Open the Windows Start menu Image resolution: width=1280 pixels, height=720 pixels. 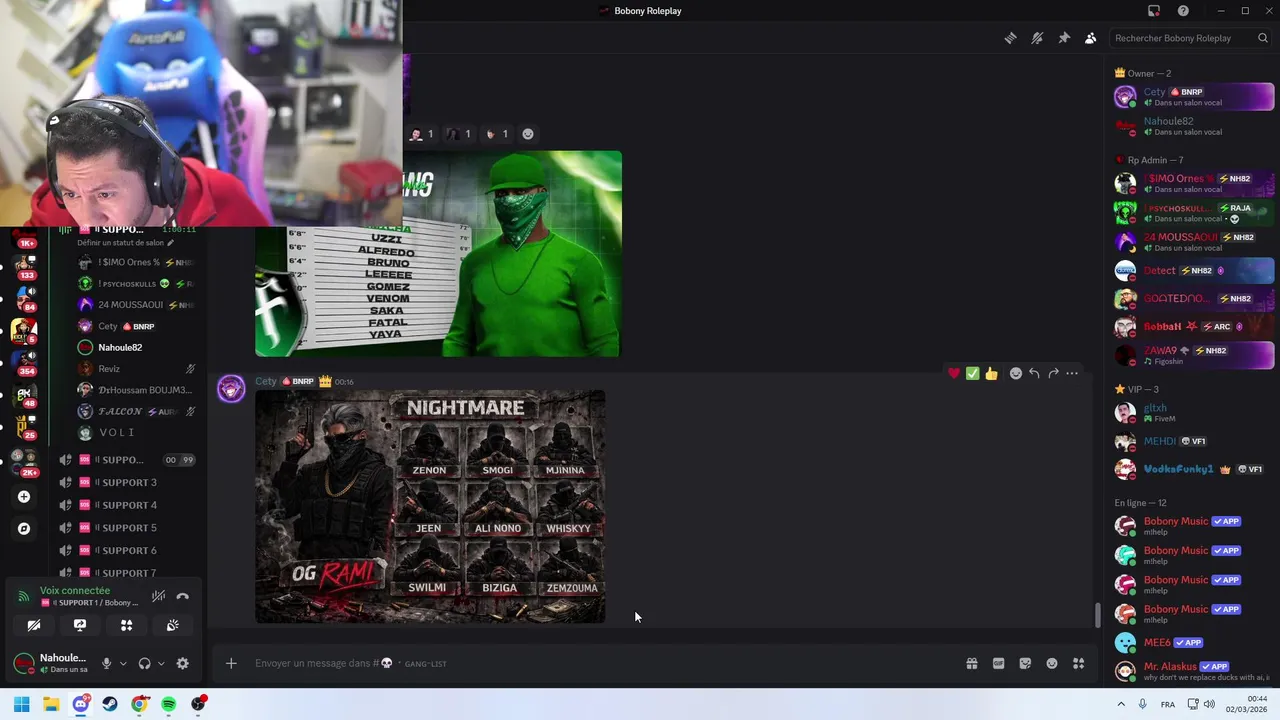pyautogui.click(x=22, y=704)
